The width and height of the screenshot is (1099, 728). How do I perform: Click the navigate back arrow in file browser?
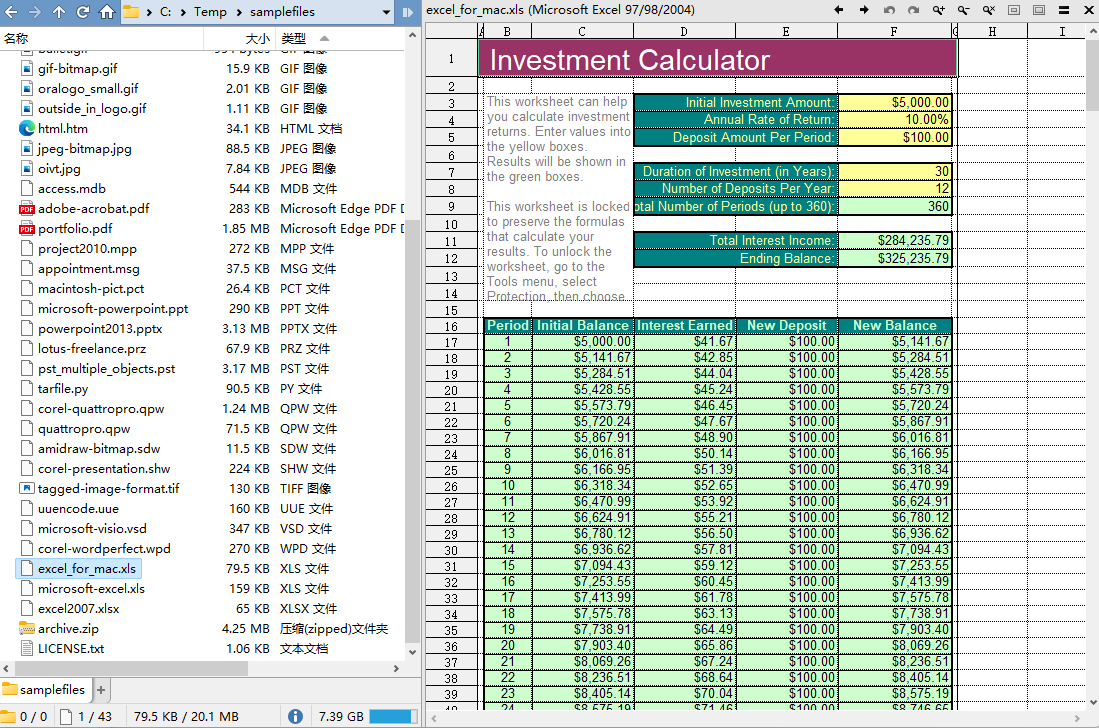[x=11, y=12]
